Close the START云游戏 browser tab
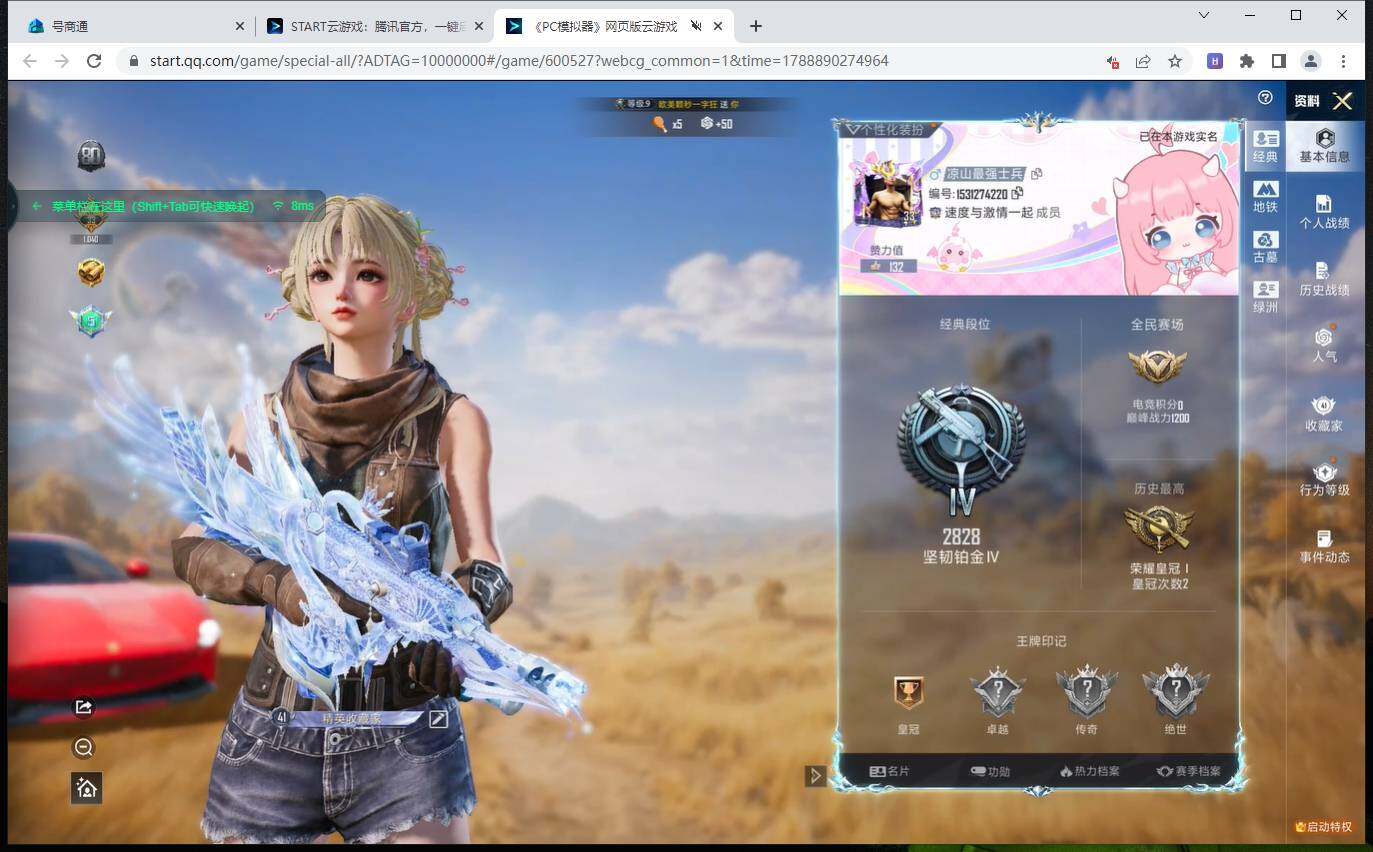The height and width of the screenshot is (852, 1373). [478, 26]
